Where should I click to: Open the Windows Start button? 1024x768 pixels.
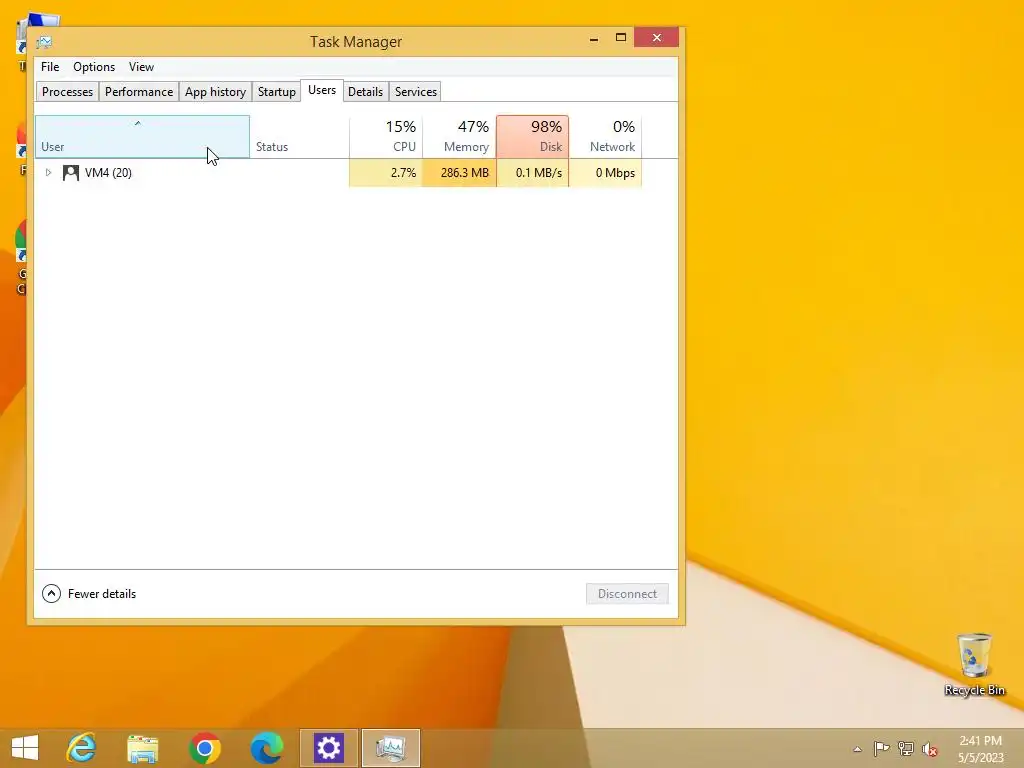coord(25,748)
